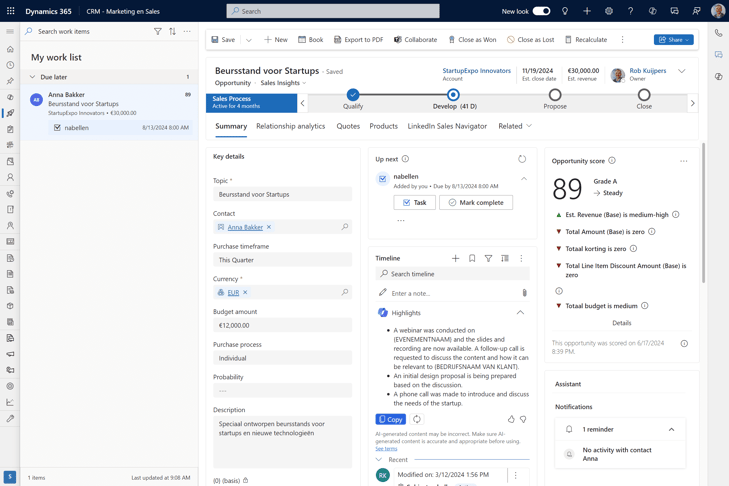The height and width of the screenshot is (486, 729).
Task: Open command bar overflow menu
Action: pos(623,40)
